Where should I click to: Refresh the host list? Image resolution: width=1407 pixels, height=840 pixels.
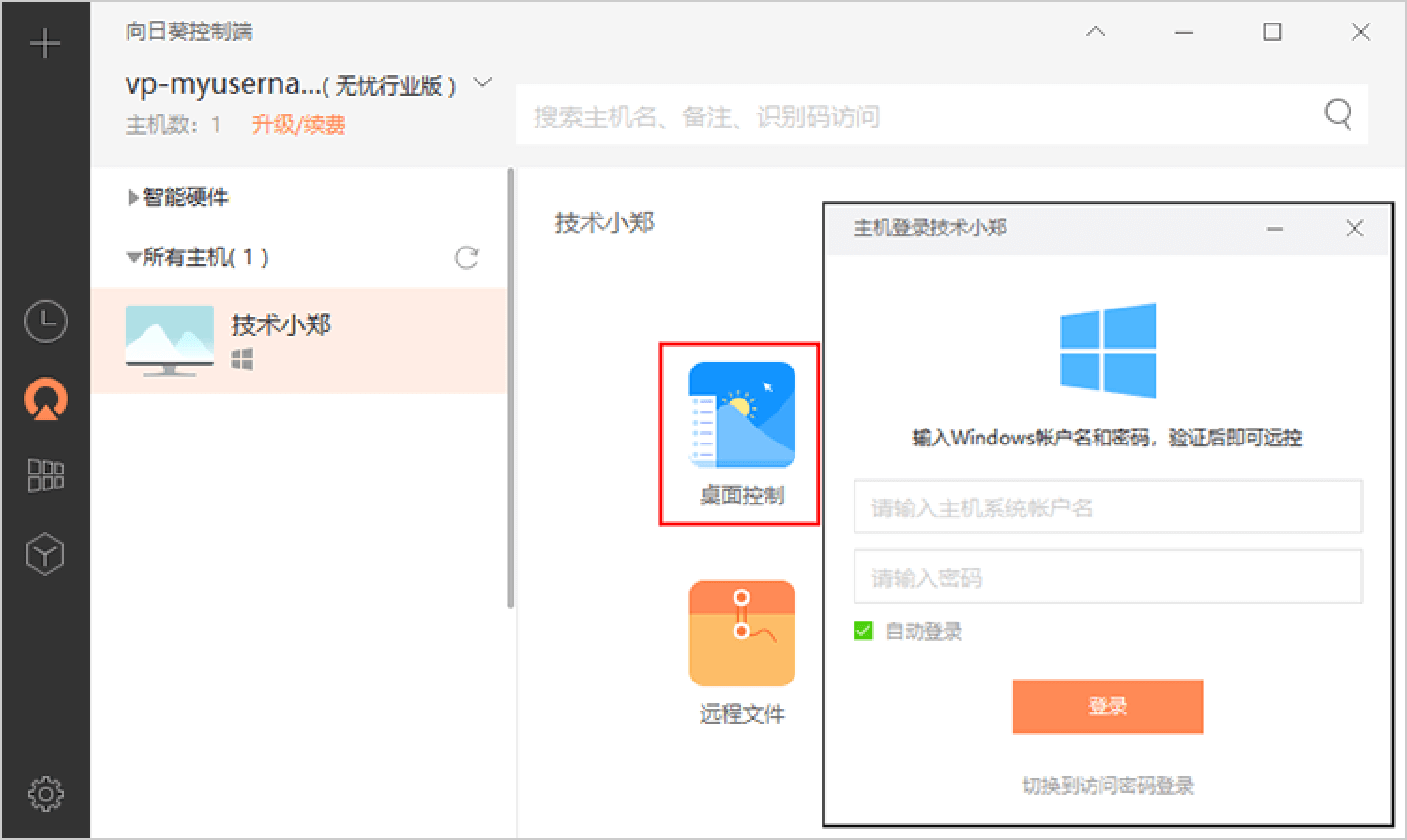466,258
